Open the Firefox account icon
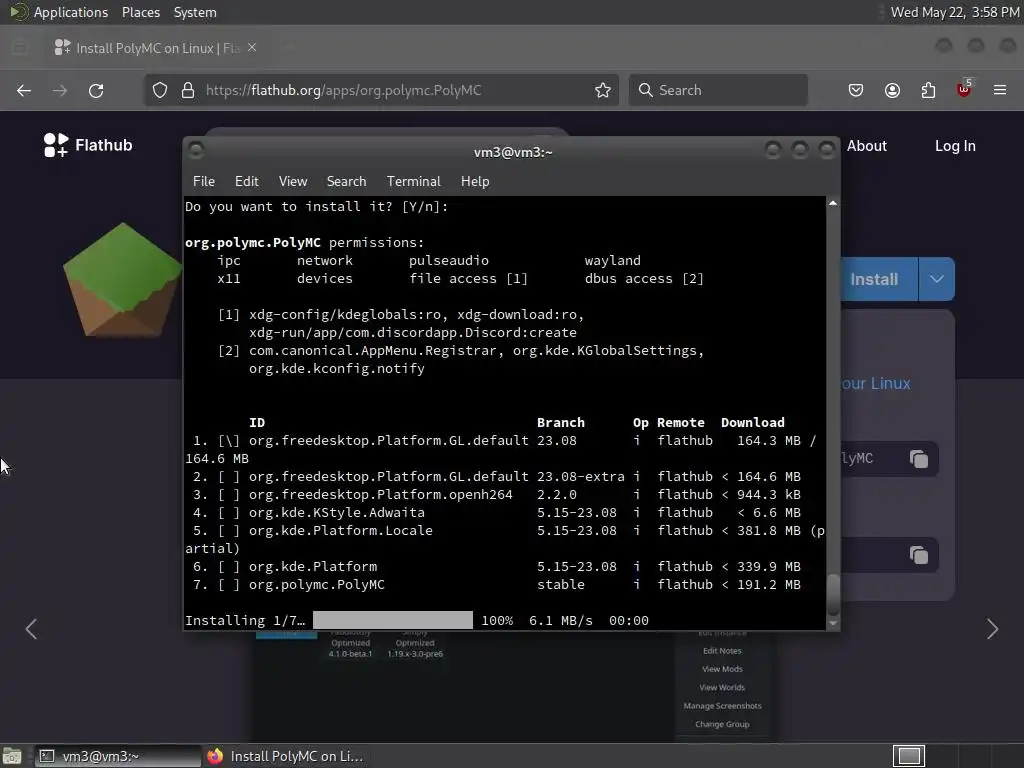Viewport: 1024px width, 768px height. [x=892, y=90]
